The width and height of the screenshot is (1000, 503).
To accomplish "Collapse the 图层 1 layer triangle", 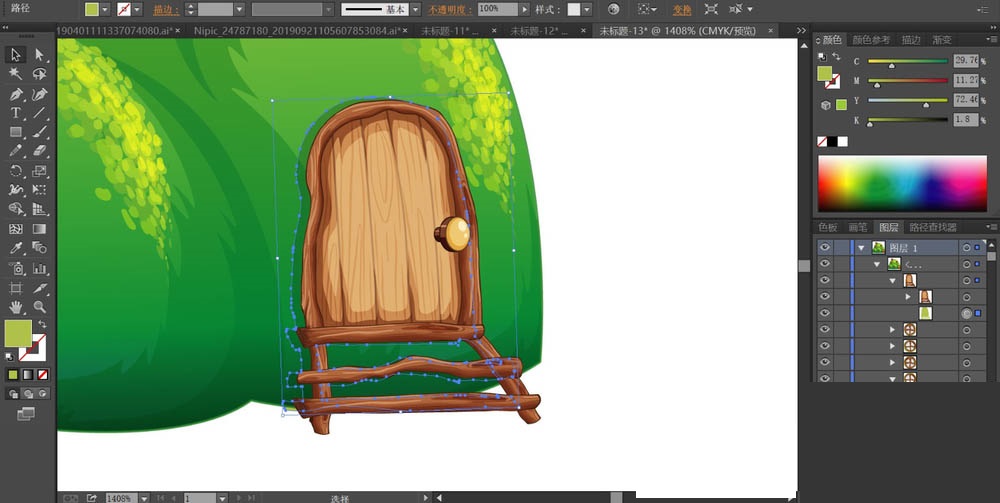I will (x=862, y=247).
